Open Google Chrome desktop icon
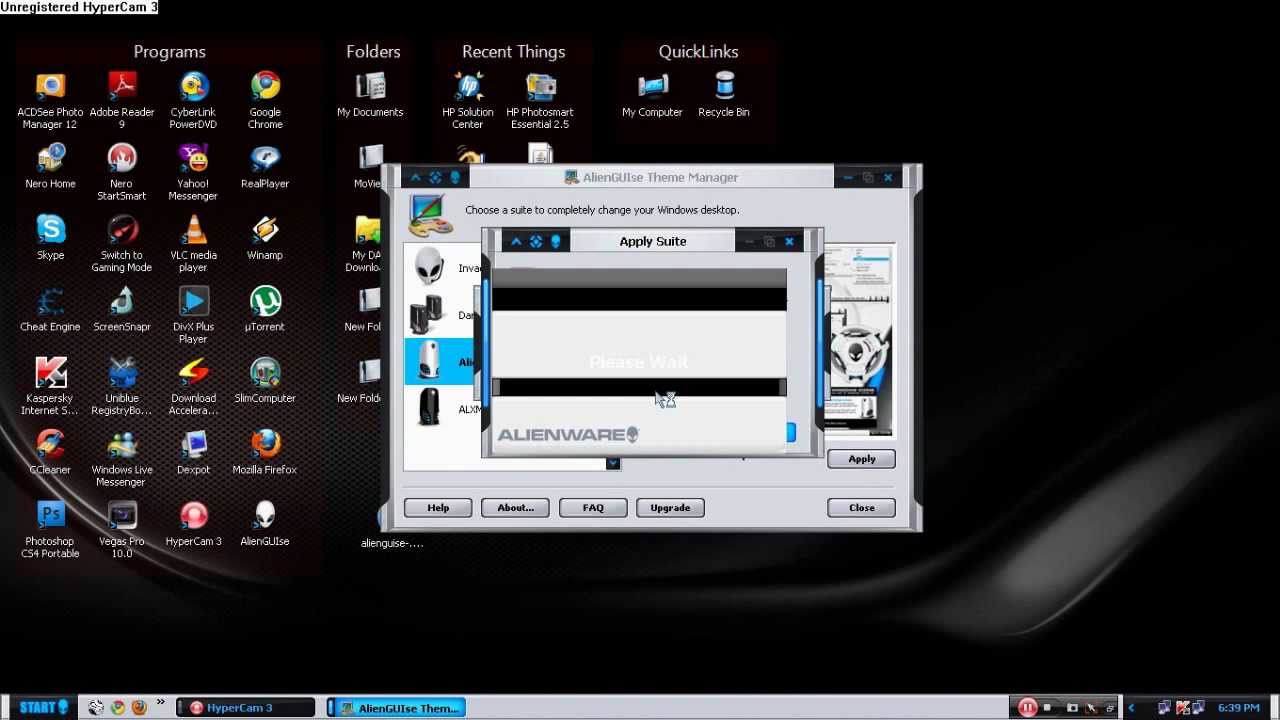The height and width of the screenshot is (720, 1280). coord(265,101)
